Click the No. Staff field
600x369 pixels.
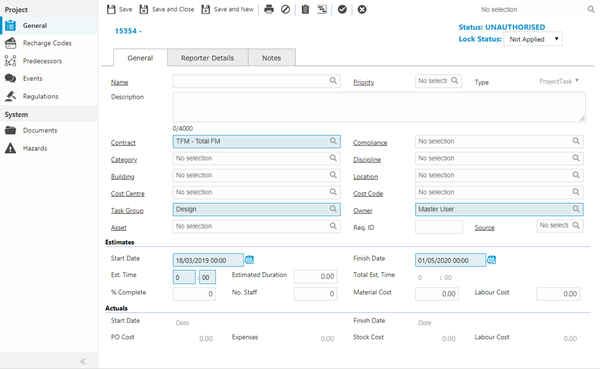(316, 294)
